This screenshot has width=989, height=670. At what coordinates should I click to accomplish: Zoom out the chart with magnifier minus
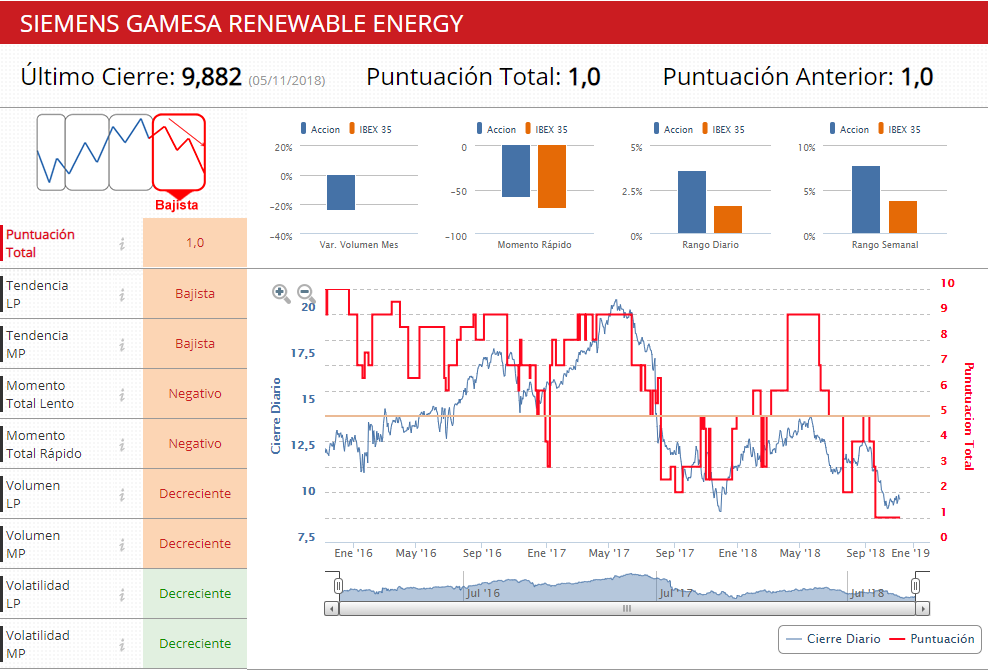tap(307, 293)
